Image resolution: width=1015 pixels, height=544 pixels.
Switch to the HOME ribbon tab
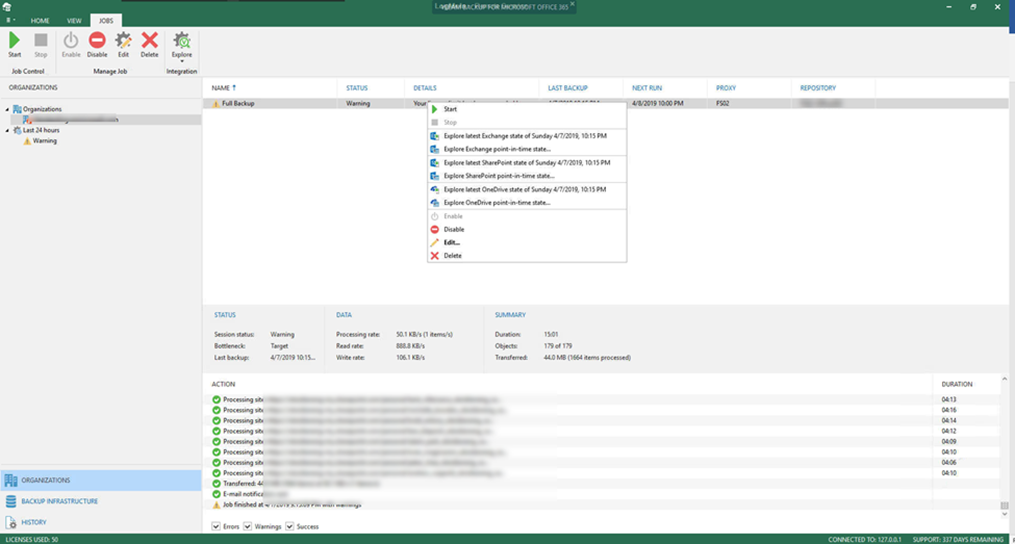40,21
